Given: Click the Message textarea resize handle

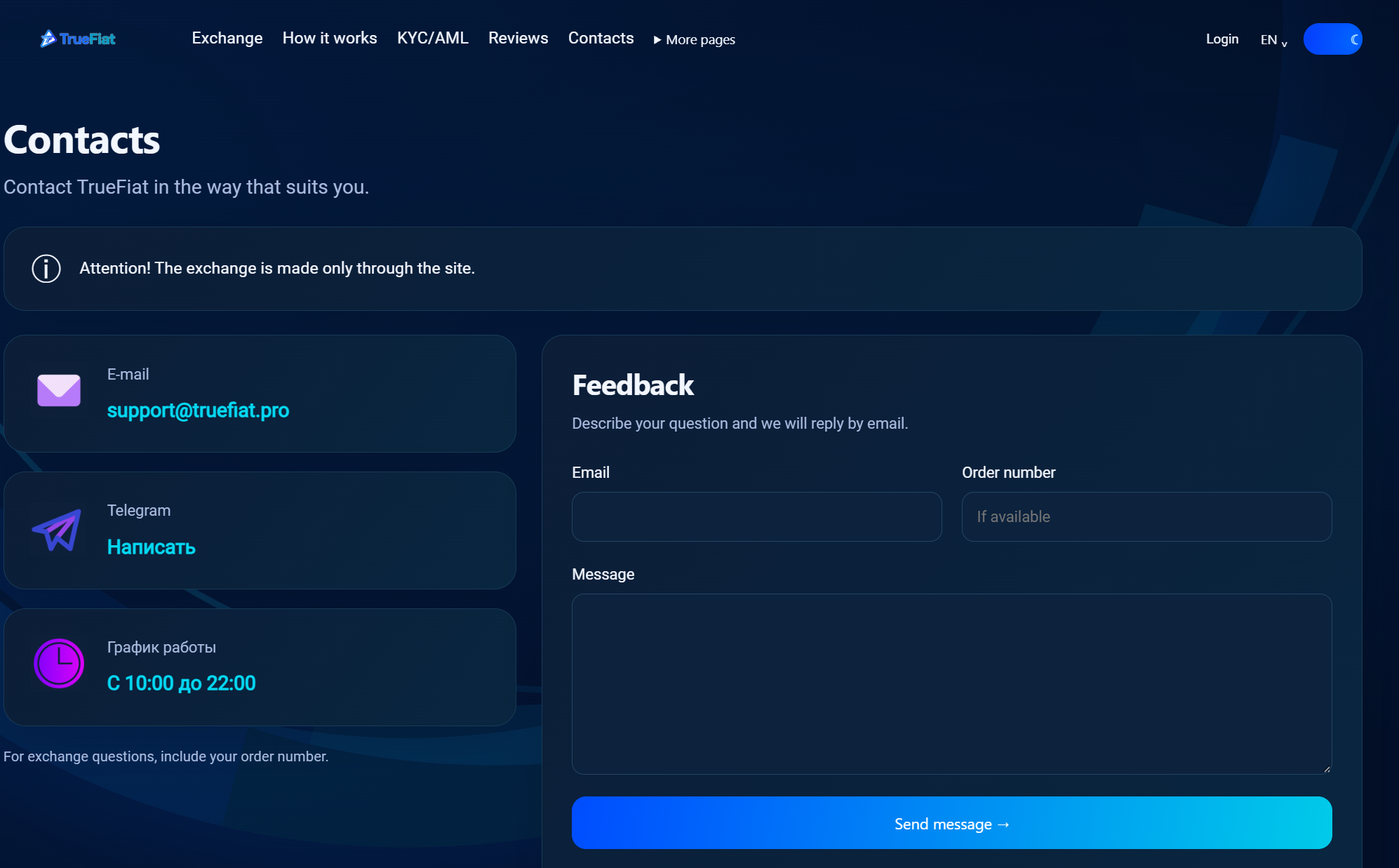Looking at the screenshot, I should tap(1326, 768).
